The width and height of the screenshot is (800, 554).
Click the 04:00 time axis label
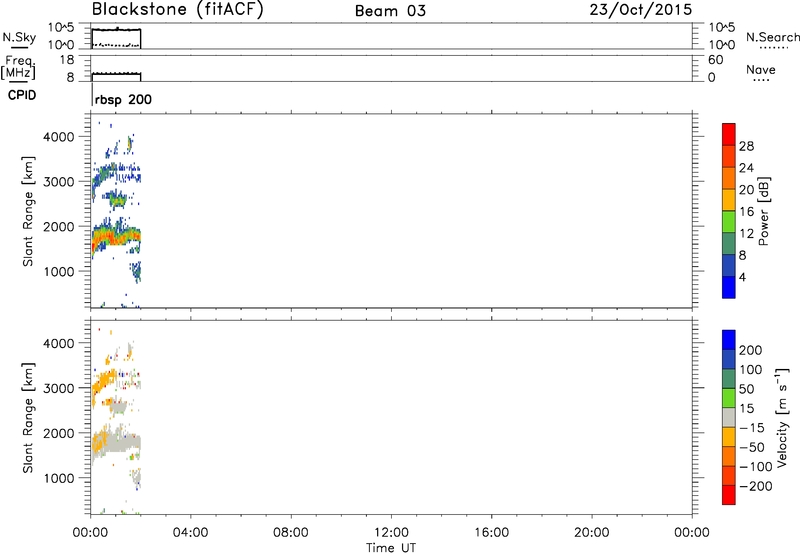pyautogui.click(x=190, y=533)
